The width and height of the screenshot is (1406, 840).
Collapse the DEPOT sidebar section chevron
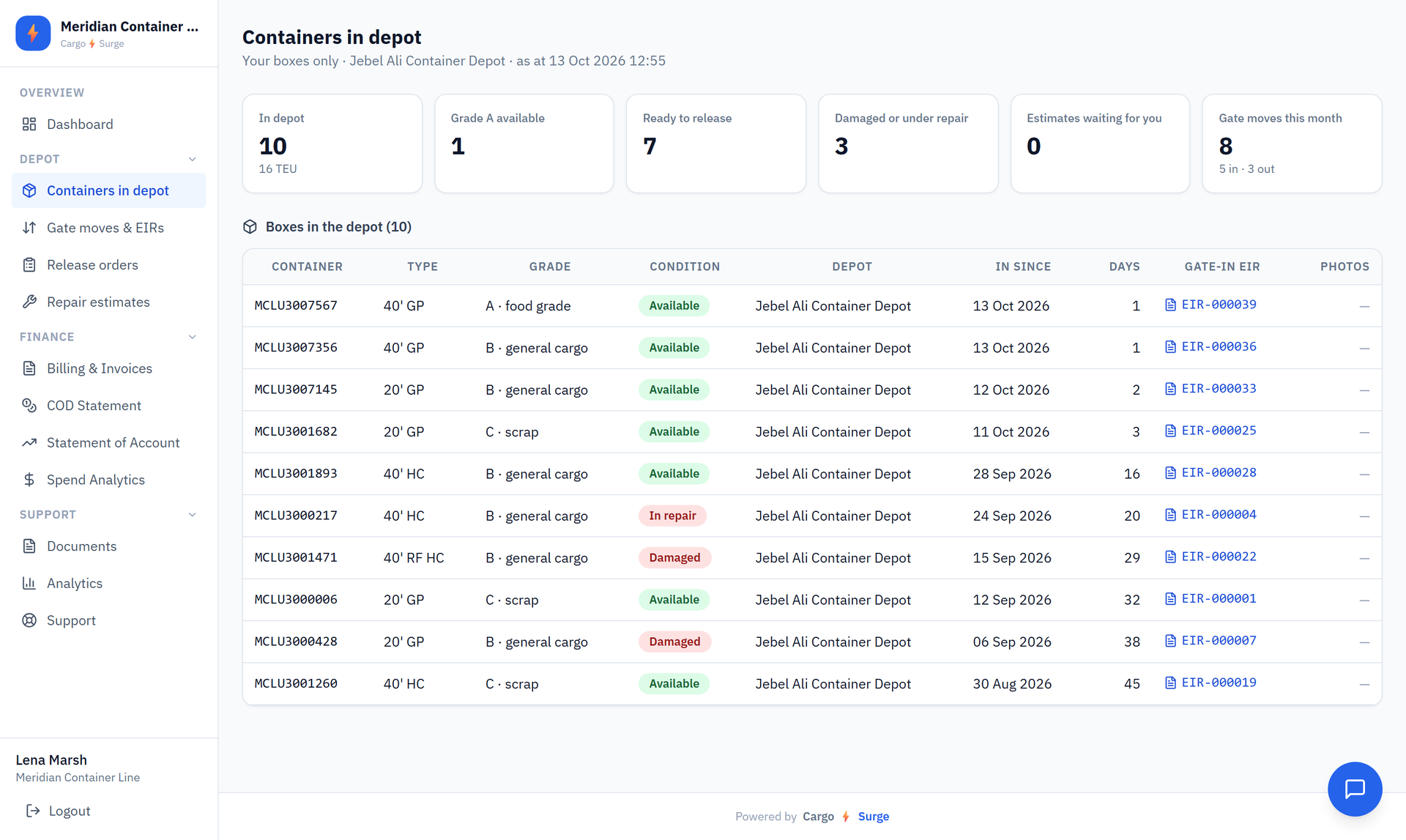tap(193, 159)
